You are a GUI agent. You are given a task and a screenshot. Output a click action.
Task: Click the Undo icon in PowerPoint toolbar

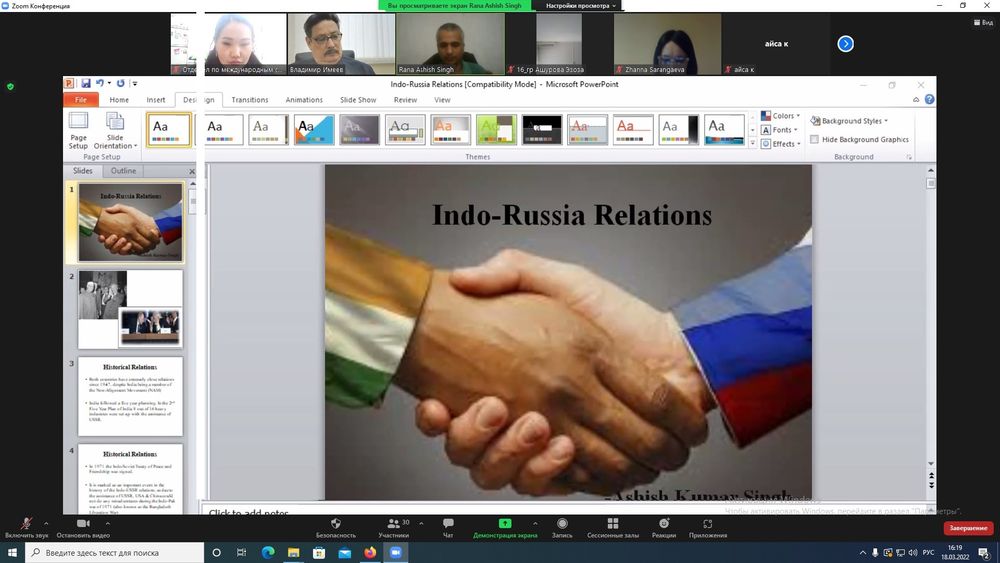coord(99,84)
